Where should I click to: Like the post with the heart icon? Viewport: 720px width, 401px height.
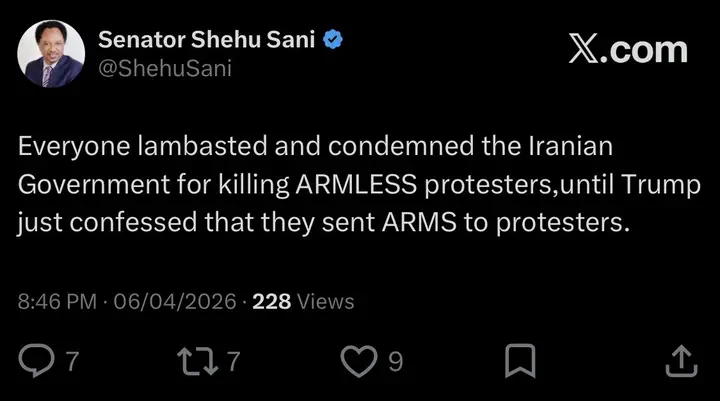pyautogui.click(x=357, y=359)
